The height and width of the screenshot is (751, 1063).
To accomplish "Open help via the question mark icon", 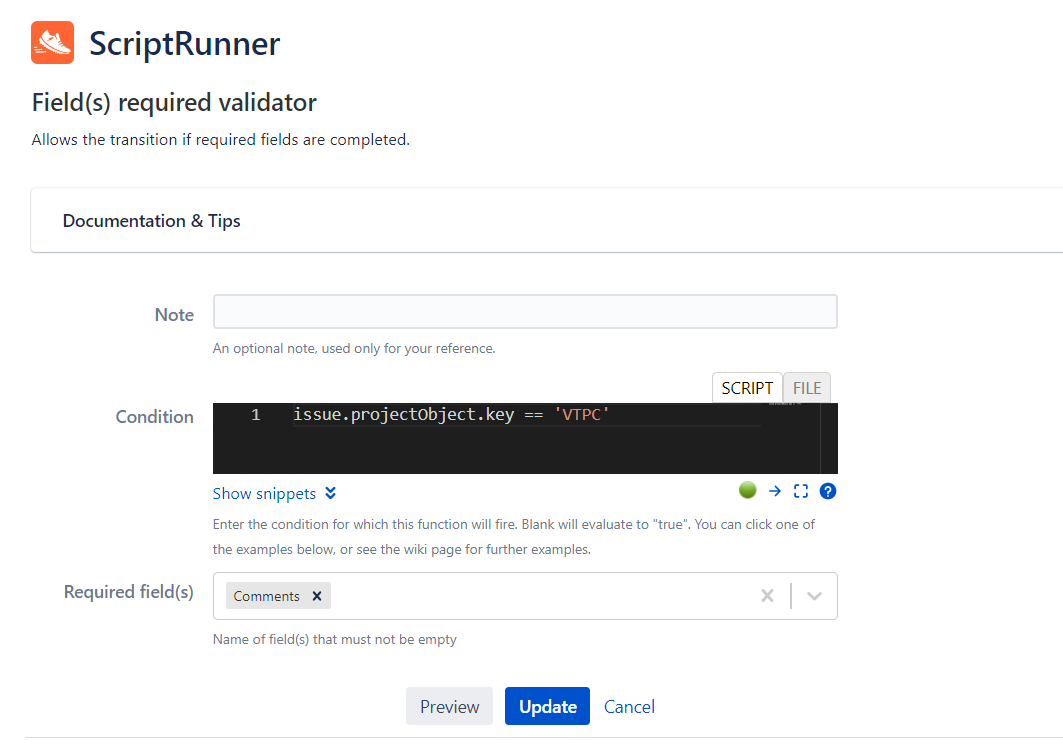I will [x=827, y=491].
